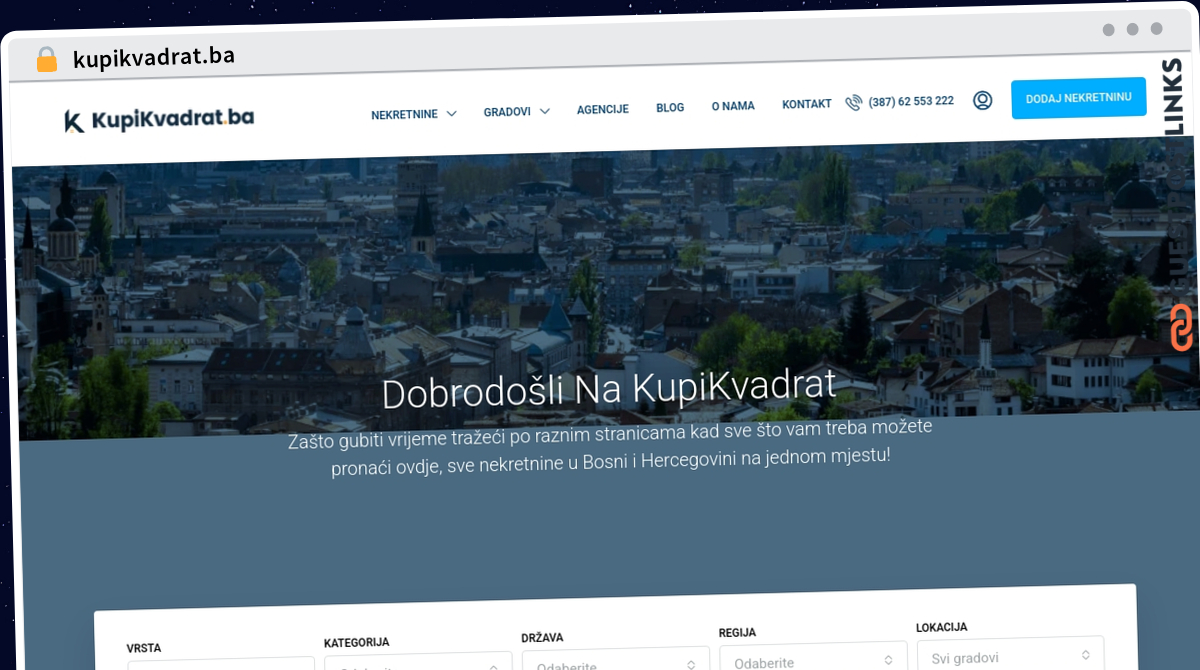Viewport: 1200px width, 670px height.
Task: Open the Vrsta field
Action: [x=221, y=663]
